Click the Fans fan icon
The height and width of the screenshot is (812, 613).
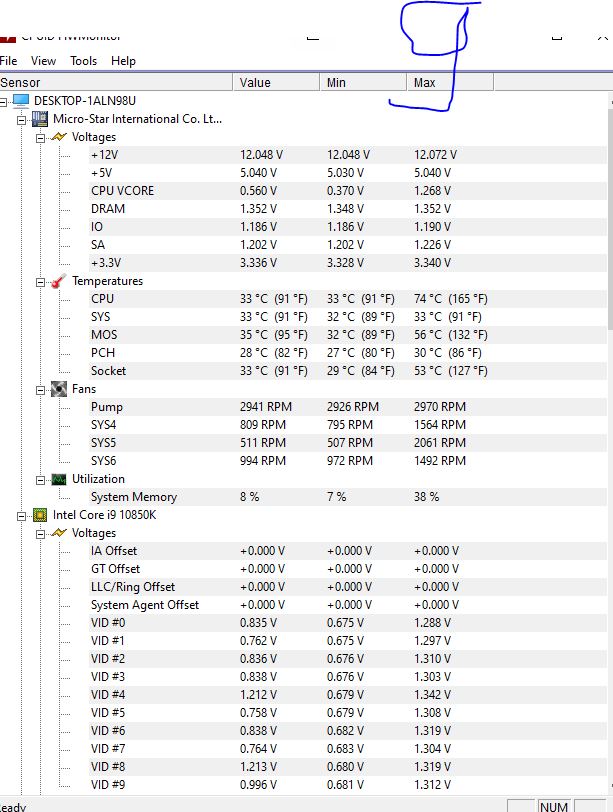point(59,389)
